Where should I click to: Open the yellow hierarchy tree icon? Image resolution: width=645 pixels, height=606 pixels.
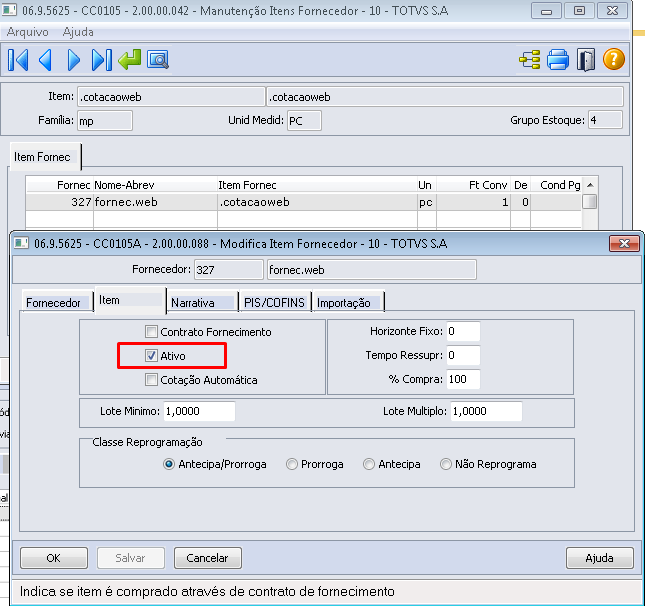pos(529,60)
